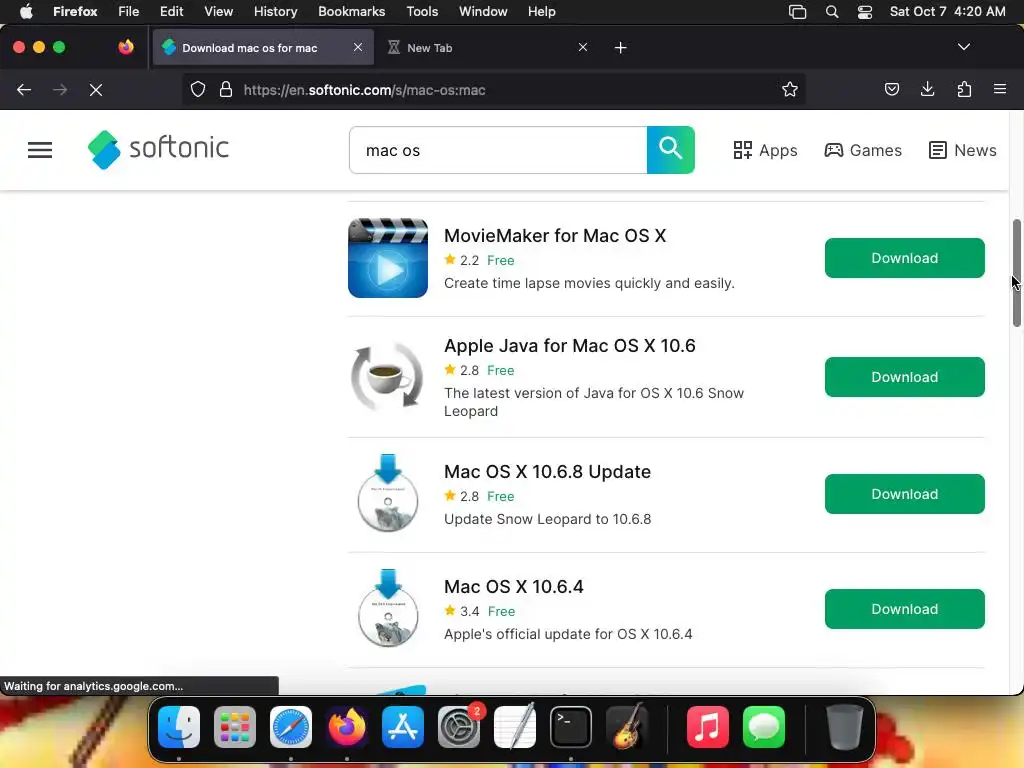
Task: Open the Games section
Action: [x=863, y=150]
